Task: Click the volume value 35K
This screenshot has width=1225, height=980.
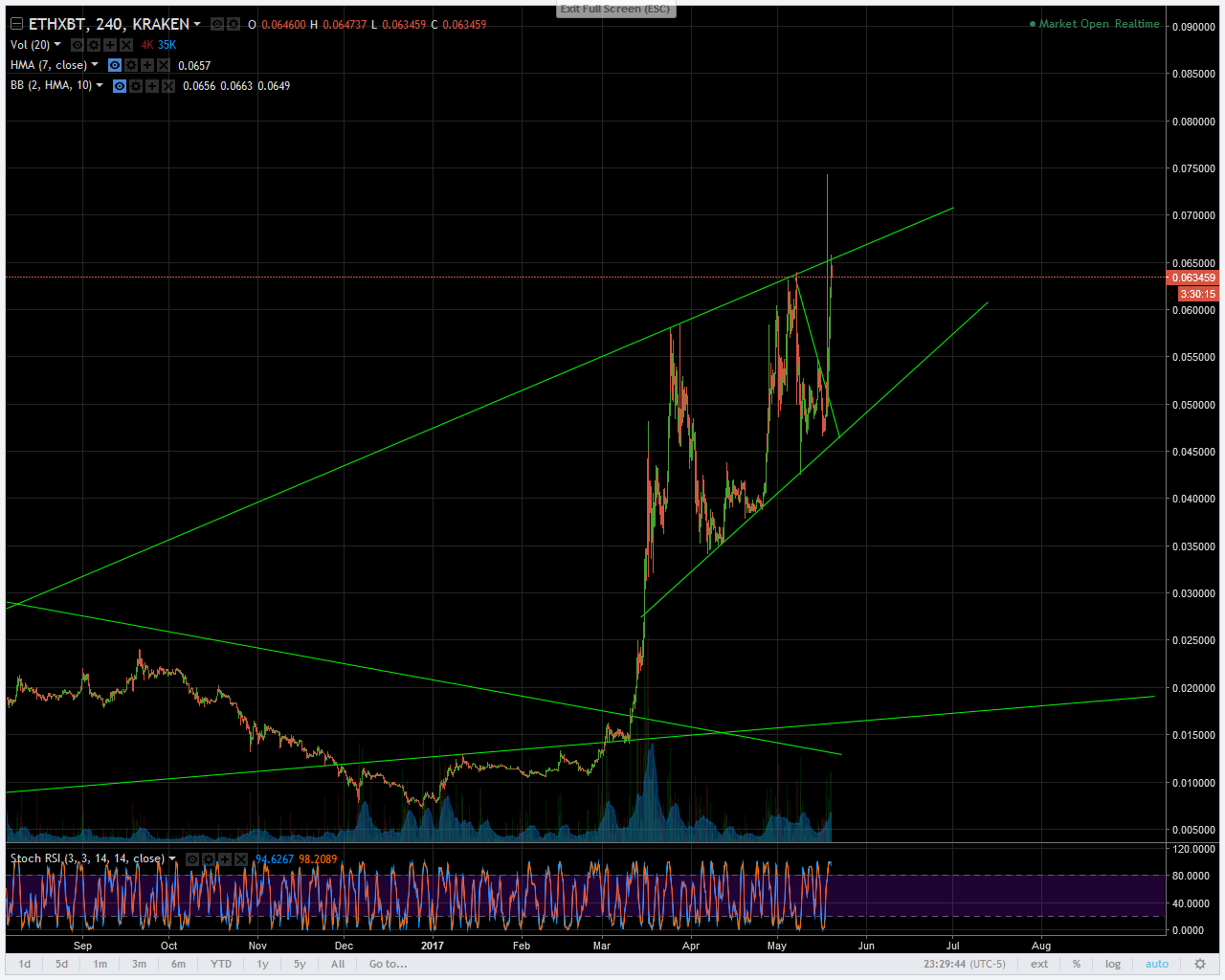Action: coord(167,45)
